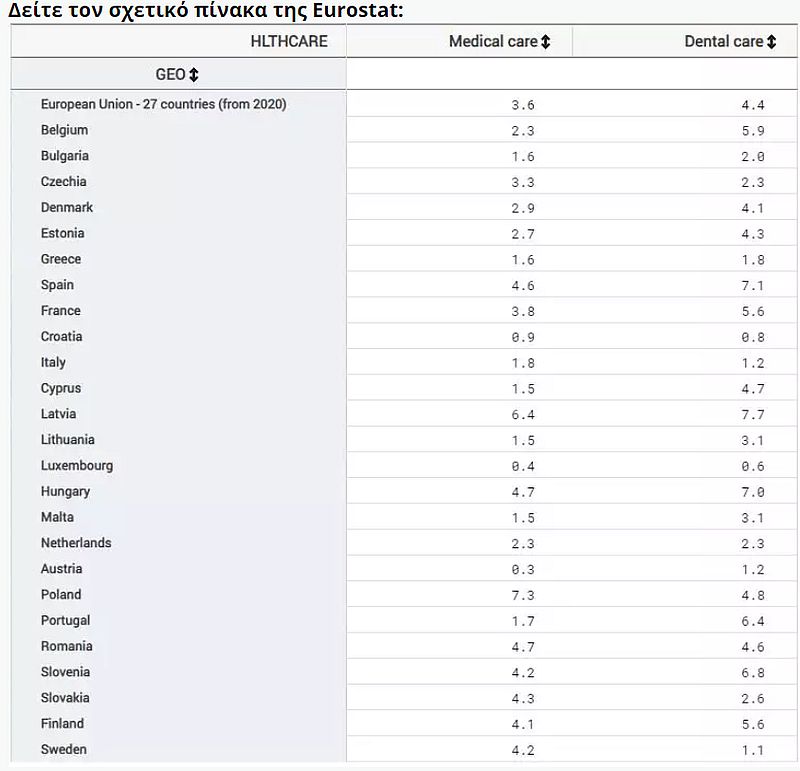The width and height of the screenshot is (800, 771).
Task: Select the Medical care column header text
Action: [492, 42]
